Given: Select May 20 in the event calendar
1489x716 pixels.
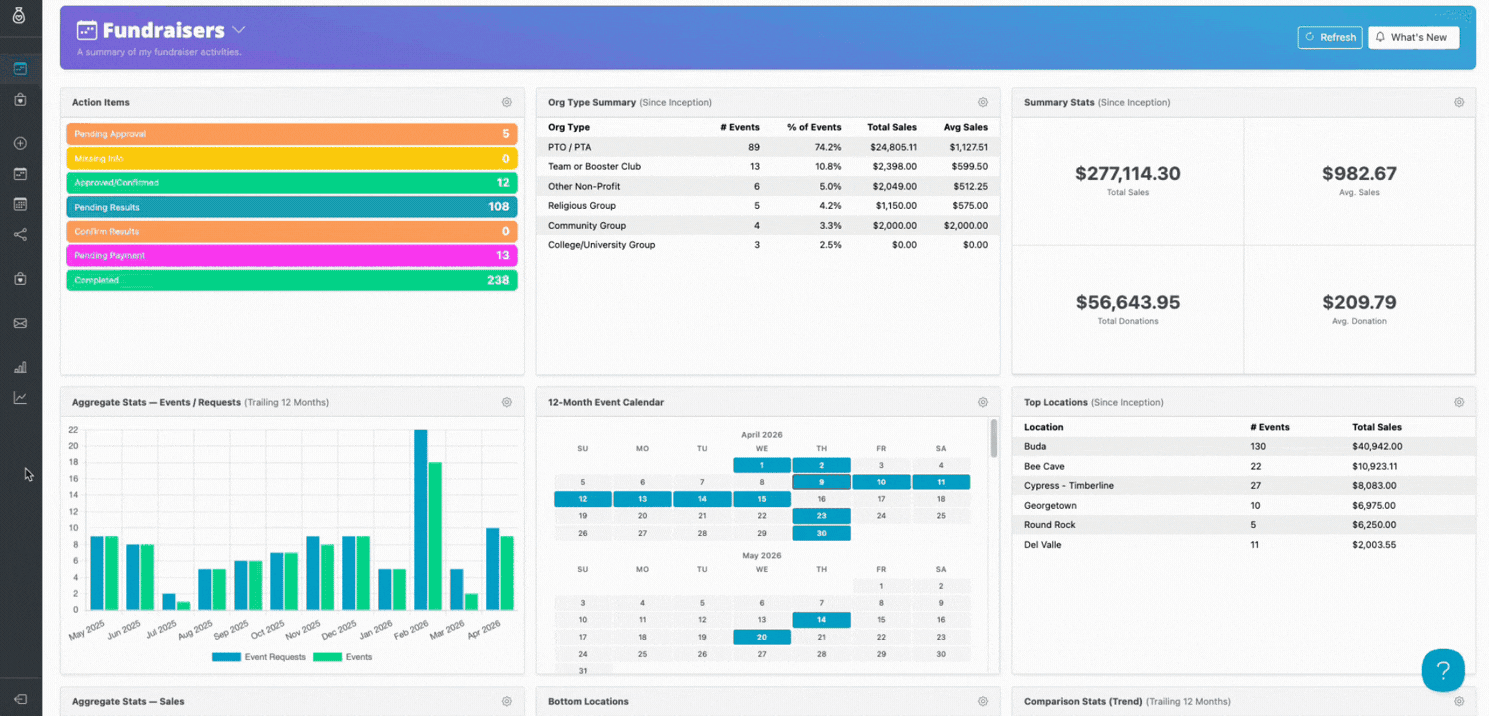Looking at the screenshot, I should (762, 637).
